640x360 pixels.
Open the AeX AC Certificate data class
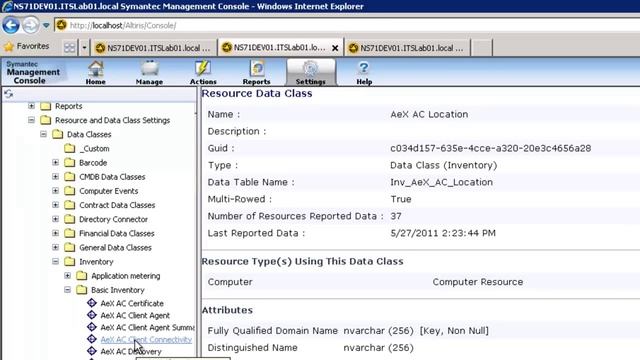[132, 303]
